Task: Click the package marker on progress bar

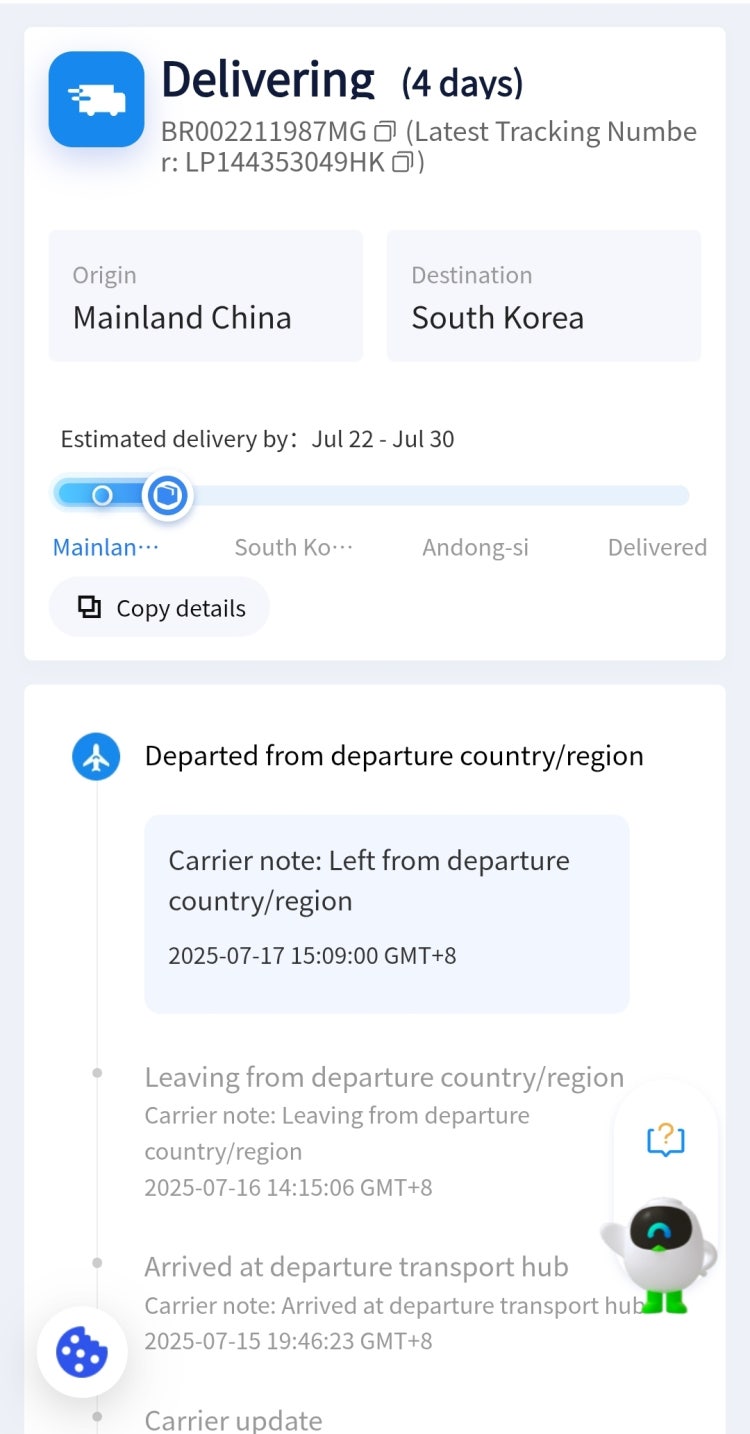Action: (x=167, y=495)
